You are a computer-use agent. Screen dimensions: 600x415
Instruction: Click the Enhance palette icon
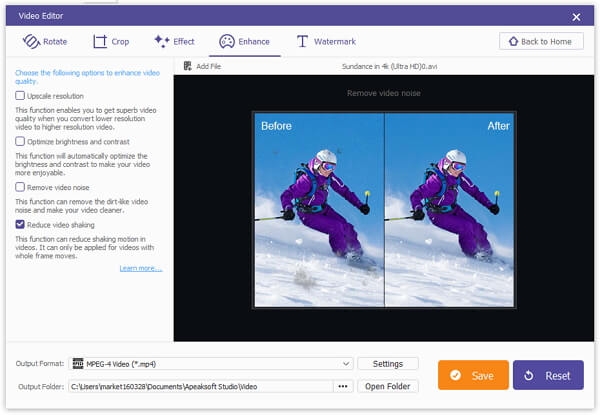point(227,41)
